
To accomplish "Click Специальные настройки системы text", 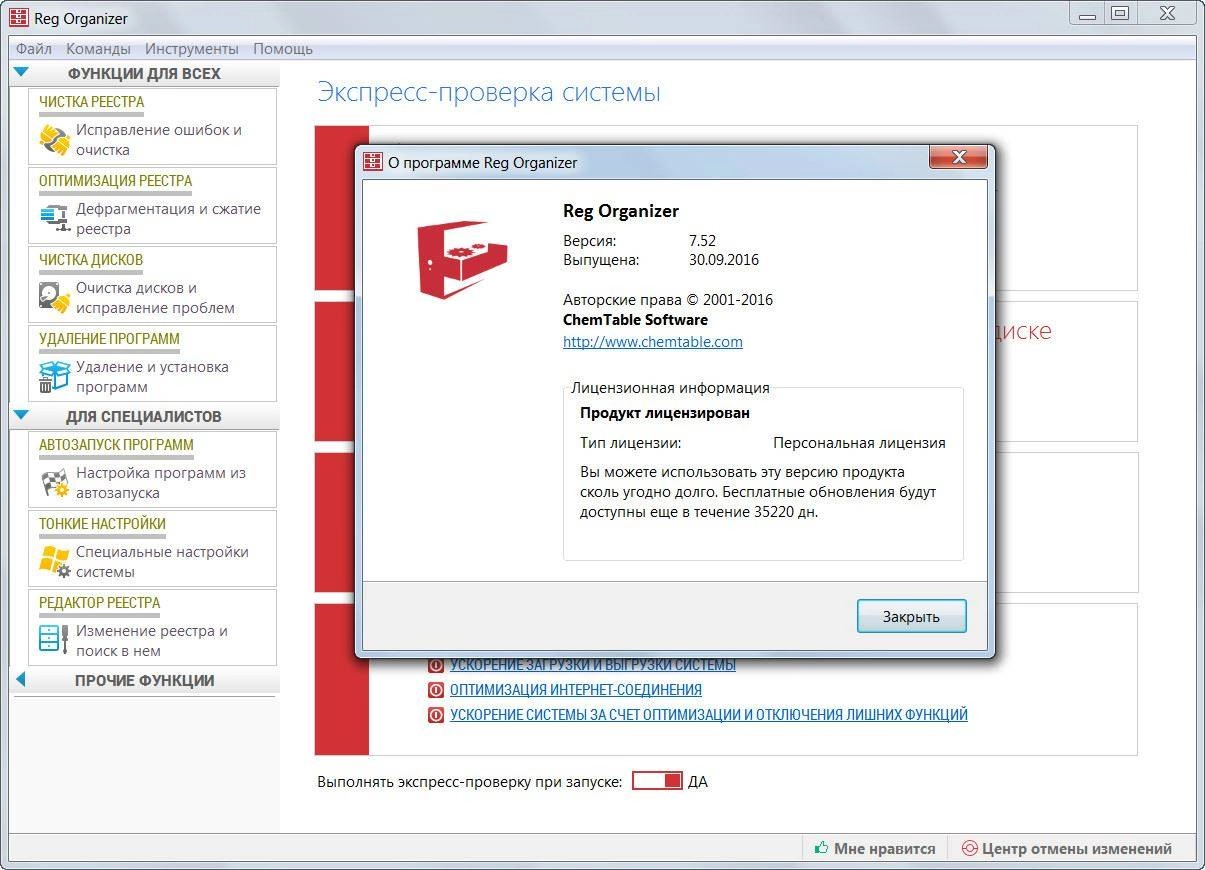I will pyautogui.click(x=162, y=562).
